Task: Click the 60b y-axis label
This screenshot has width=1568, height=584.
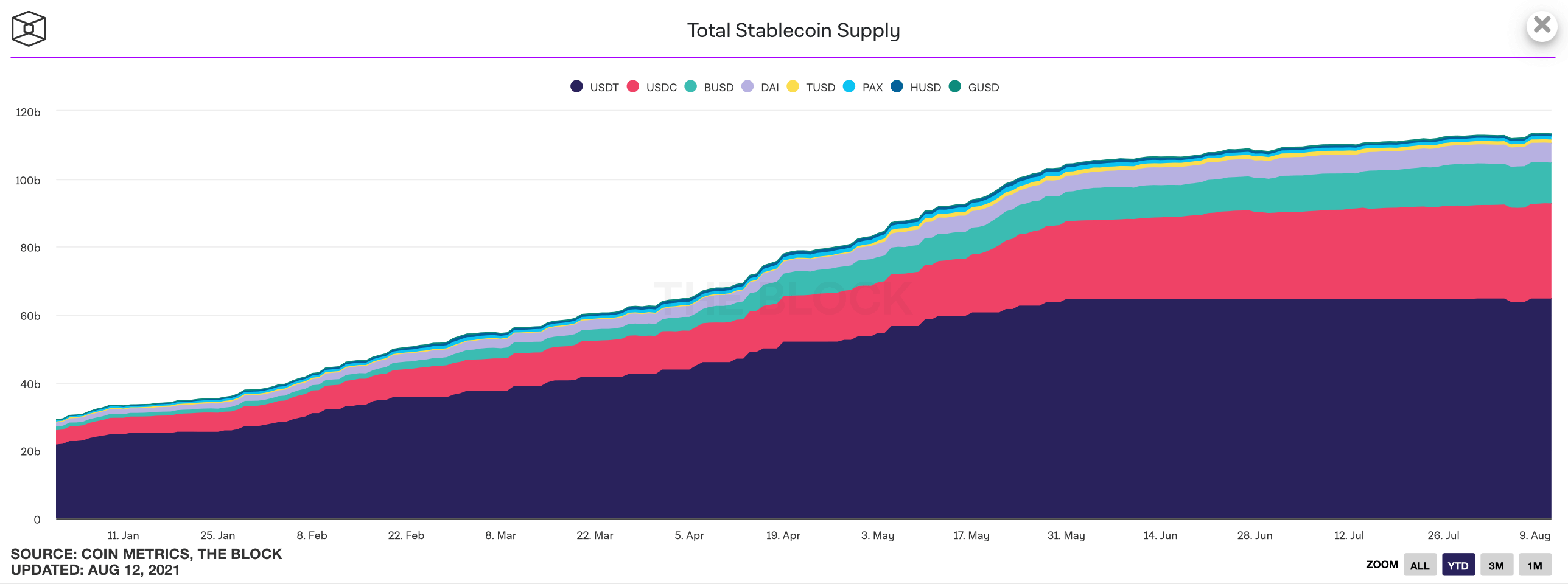Action: coord(30,316)
